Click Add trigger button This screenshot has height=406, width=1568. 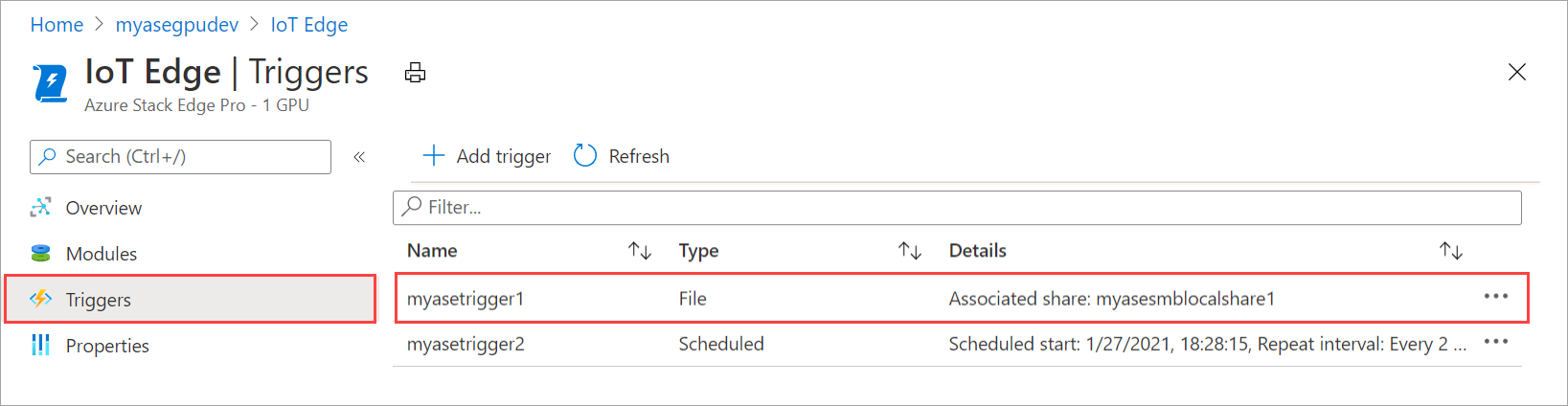click(487, 156)
